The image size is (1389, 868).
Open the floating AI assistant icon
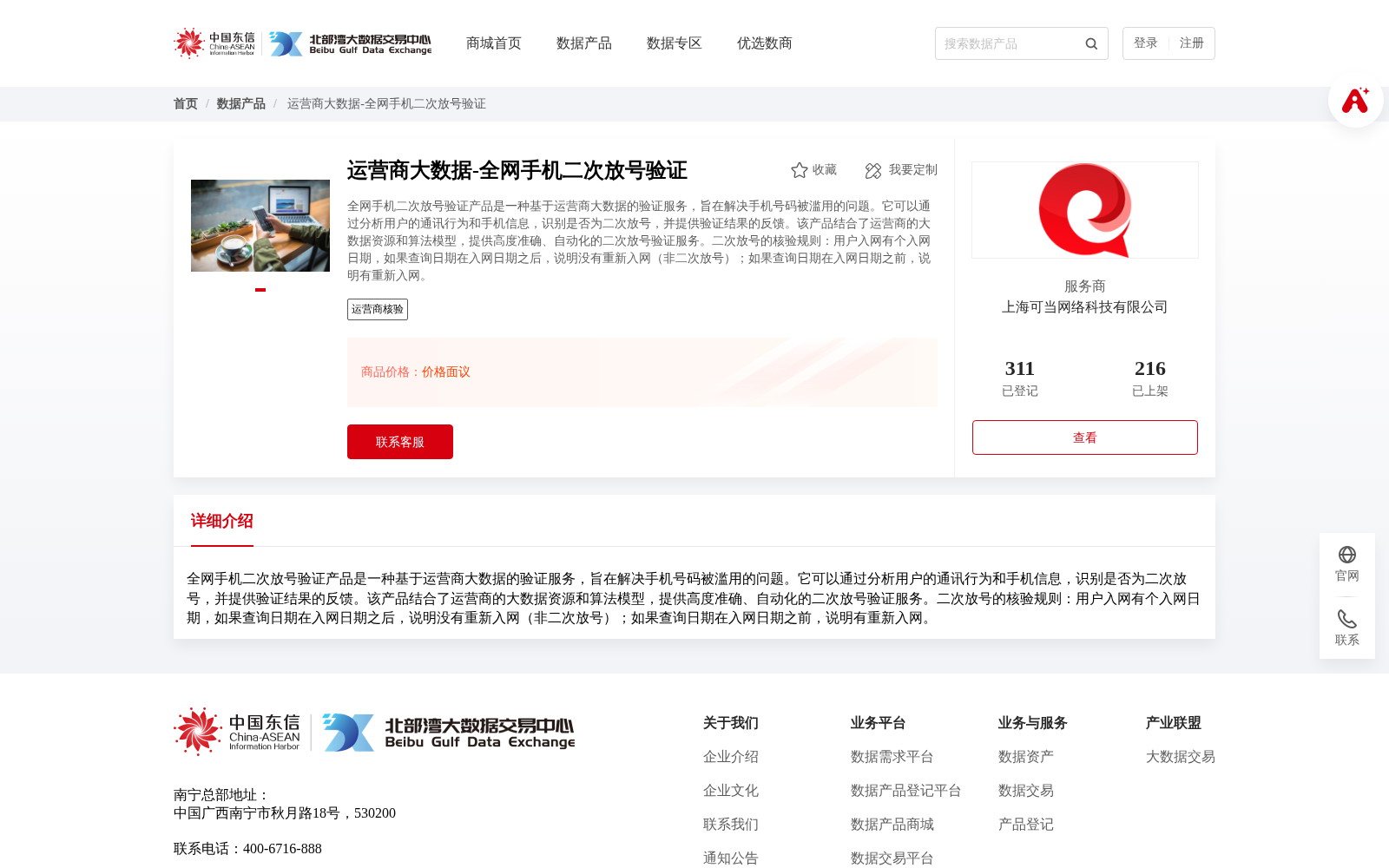pyautogui.click(x=1355, y=100)
